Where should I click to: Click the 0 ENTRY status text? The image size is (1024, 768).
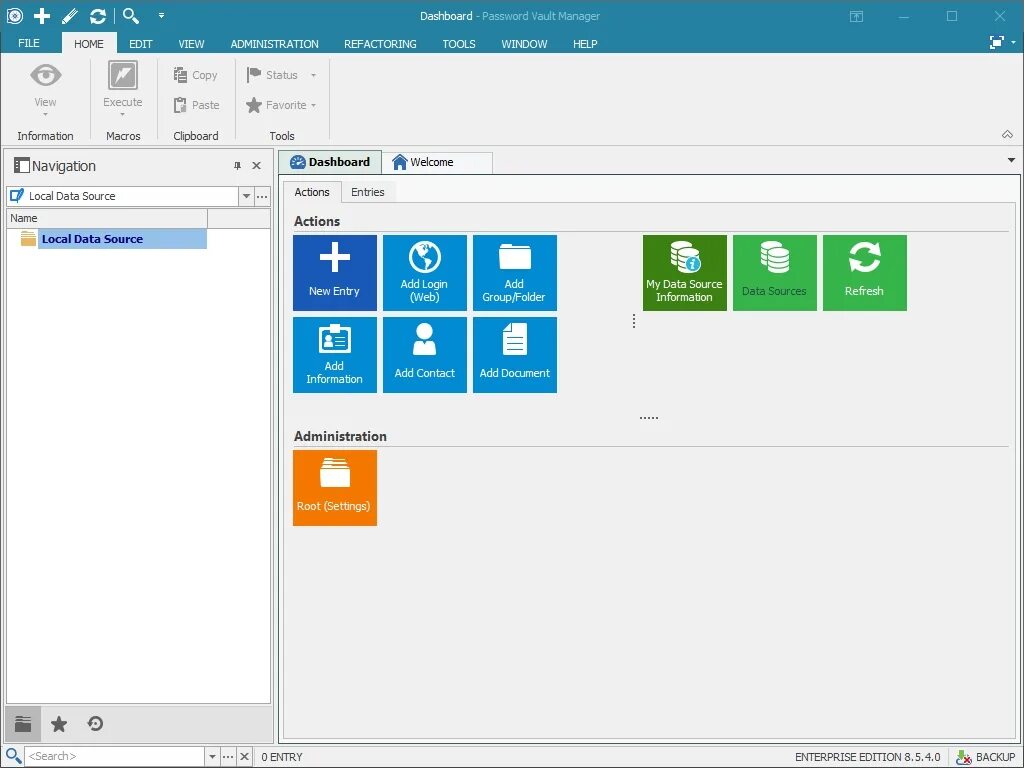282,757
